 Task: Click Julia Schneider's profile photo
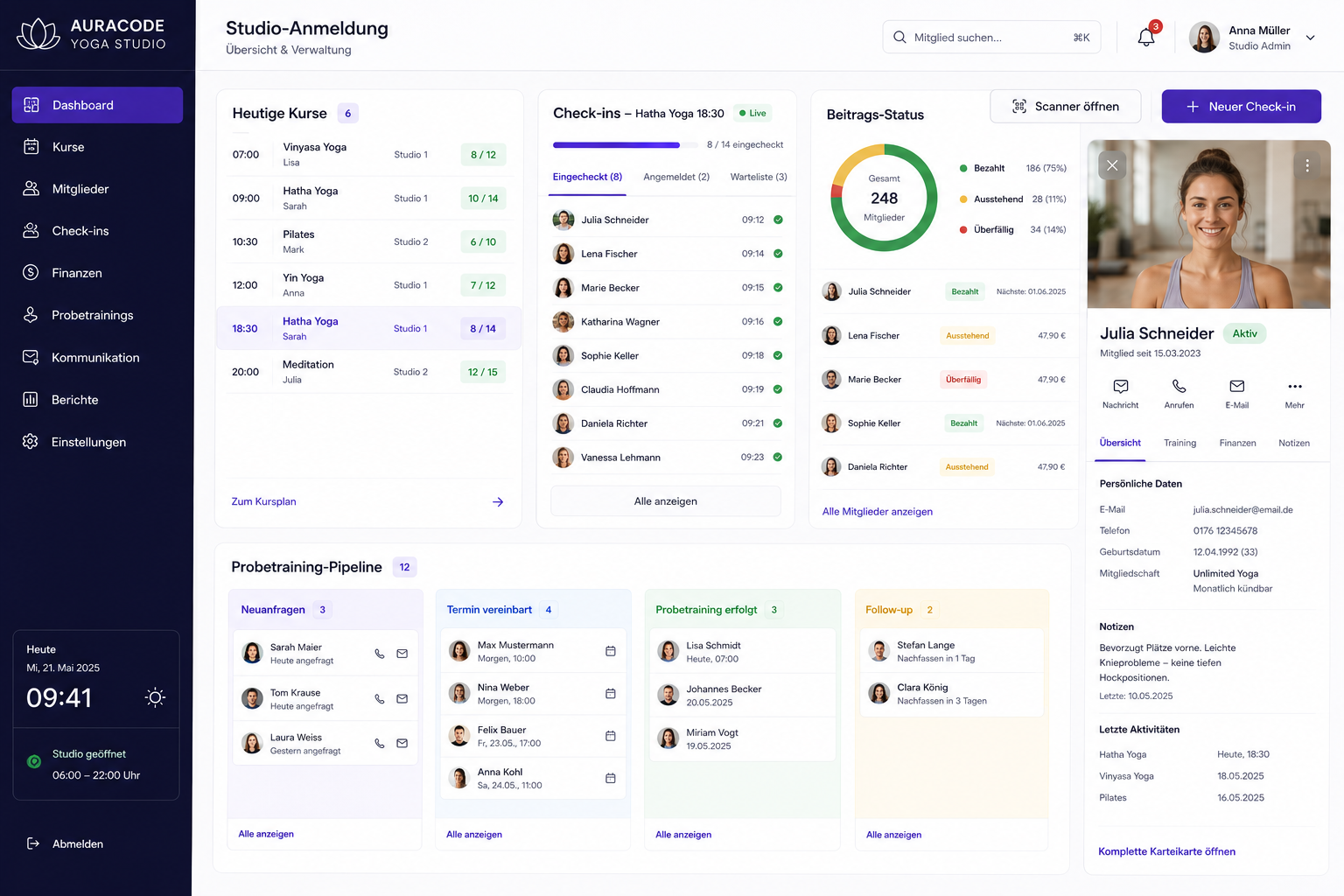point(1208,225)
